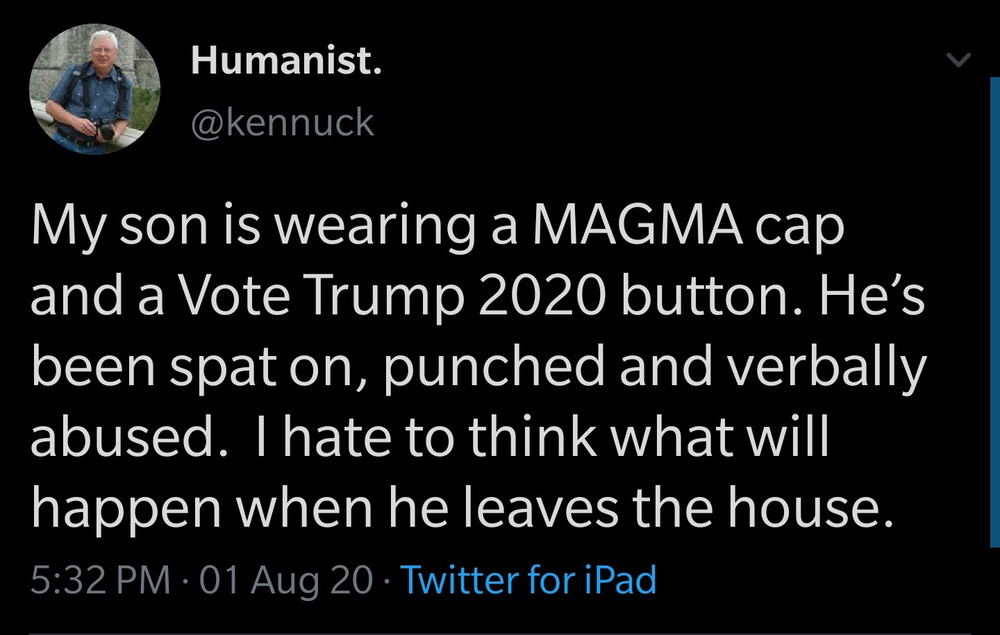The height and width of the screenshot is (635, 1000).
Task: Open the Humanist. profile picture
Action: 94,89
